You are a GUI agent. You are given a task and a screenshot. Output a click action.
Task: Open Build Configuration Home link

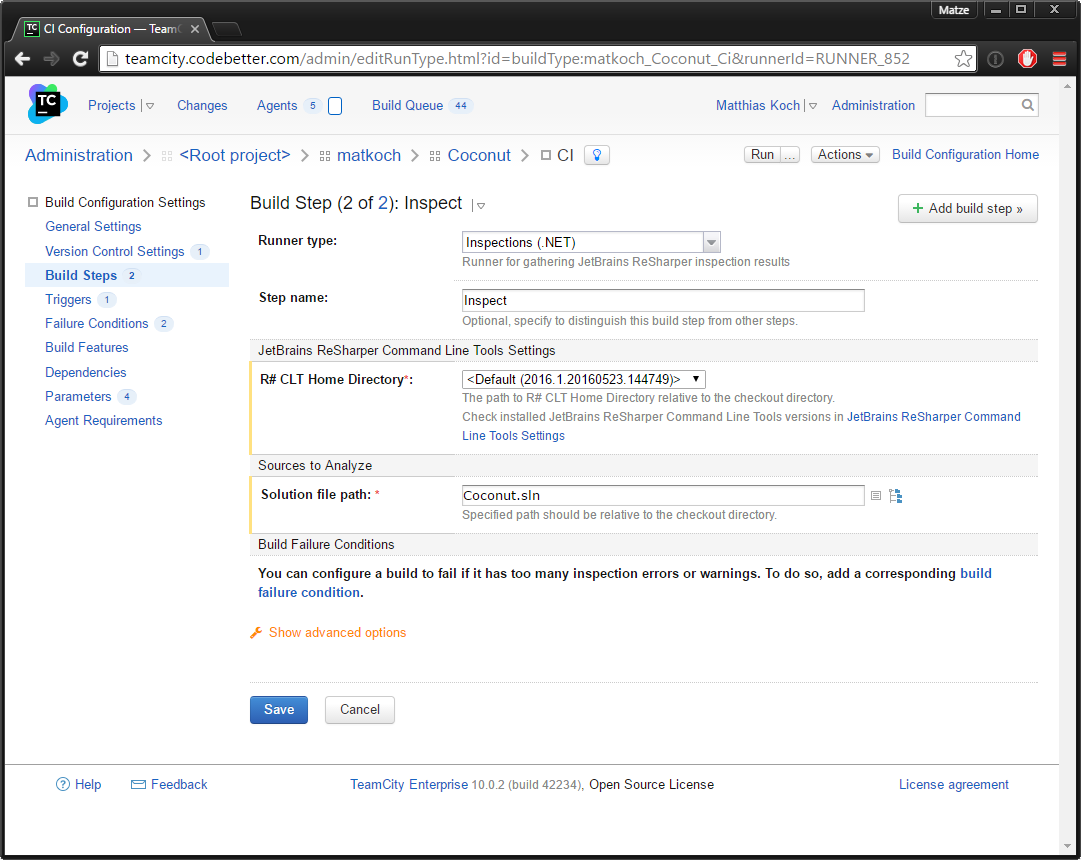click(x=965, y=154)
